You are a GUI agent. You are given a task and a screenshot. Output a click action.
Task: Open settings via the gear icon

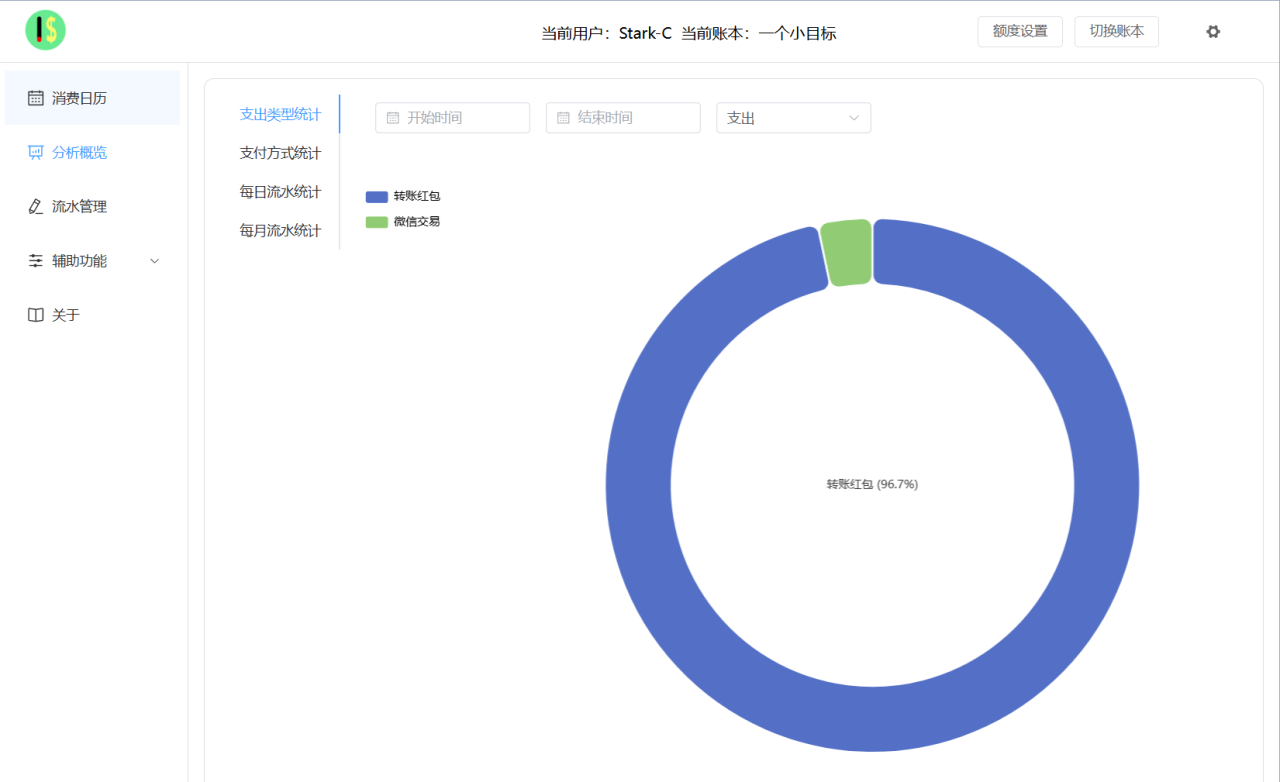(x=1213, y=32)
